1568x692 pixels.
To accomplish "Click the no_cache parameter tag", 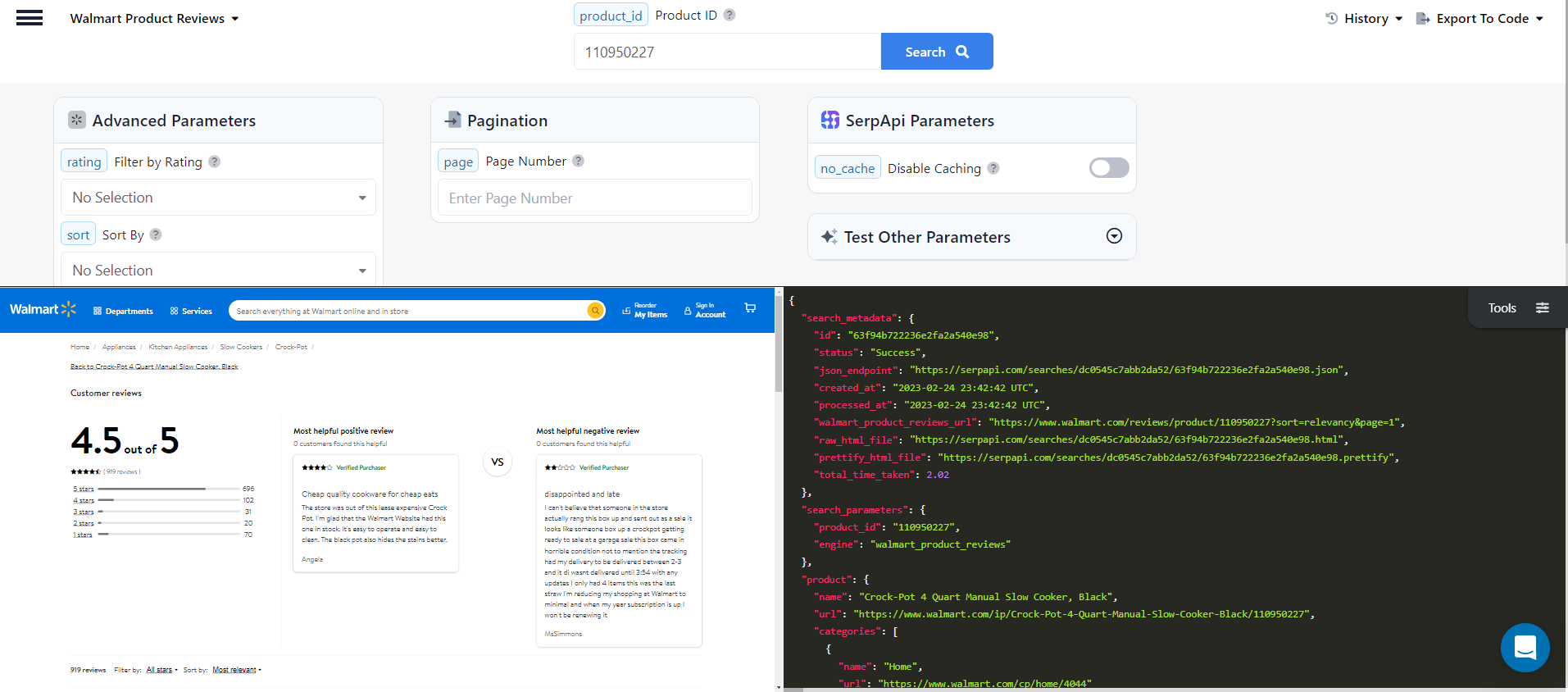I will coord(848,168).
